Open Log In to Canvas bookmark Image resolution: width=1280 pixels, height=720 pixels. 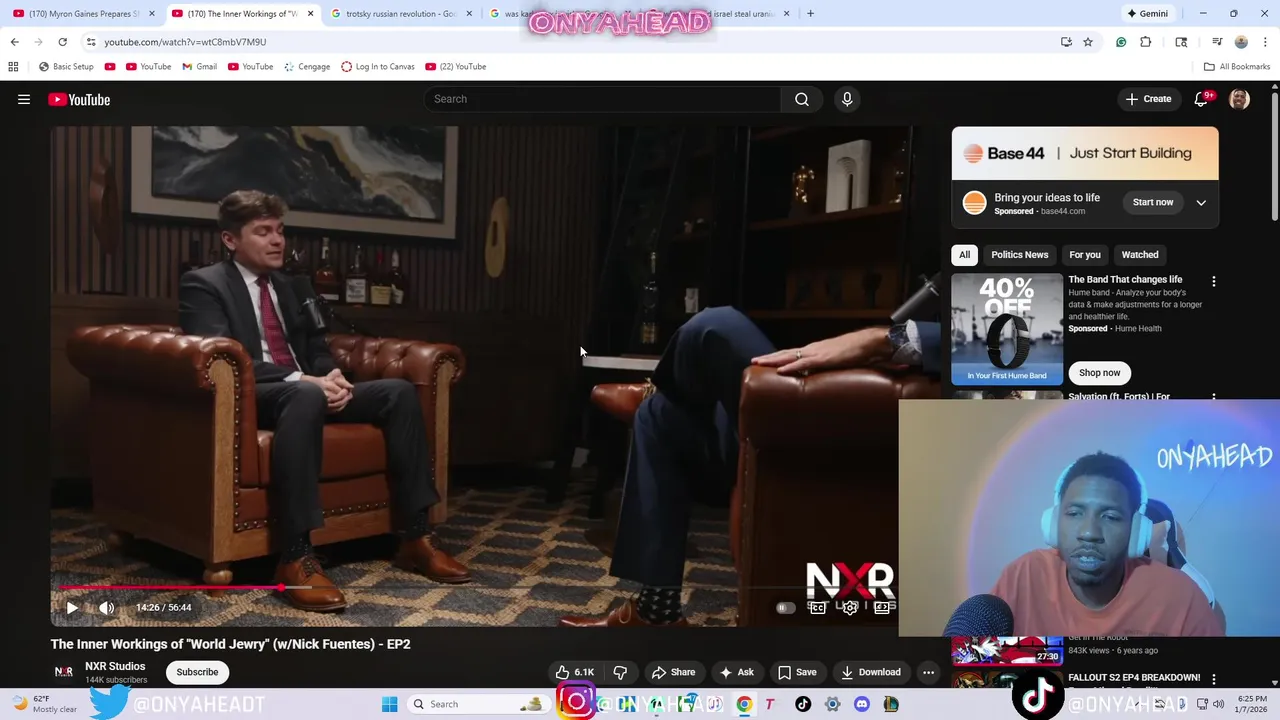(377, 67)
